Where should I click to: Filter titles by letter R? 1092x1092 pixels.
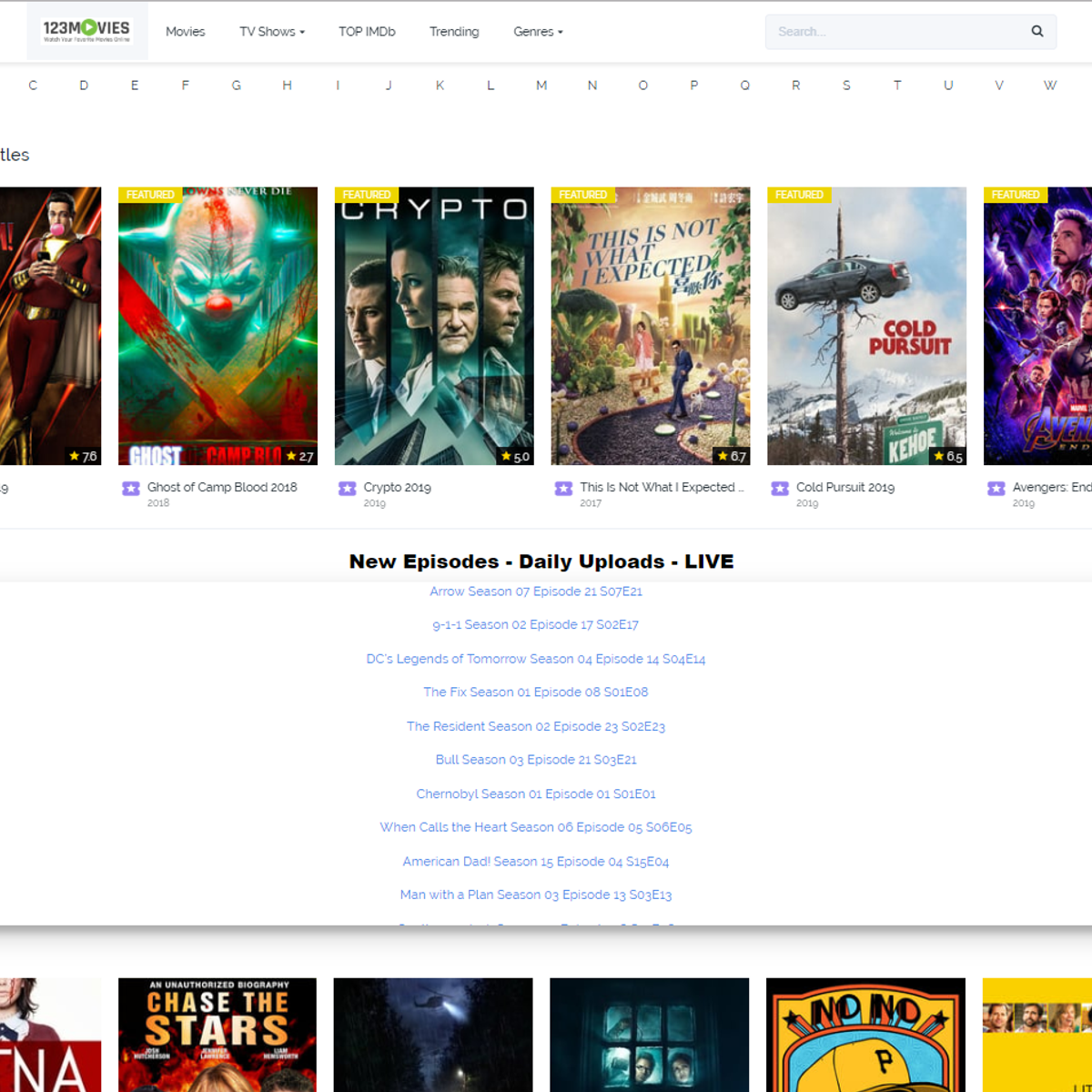(x=795, y=86)
